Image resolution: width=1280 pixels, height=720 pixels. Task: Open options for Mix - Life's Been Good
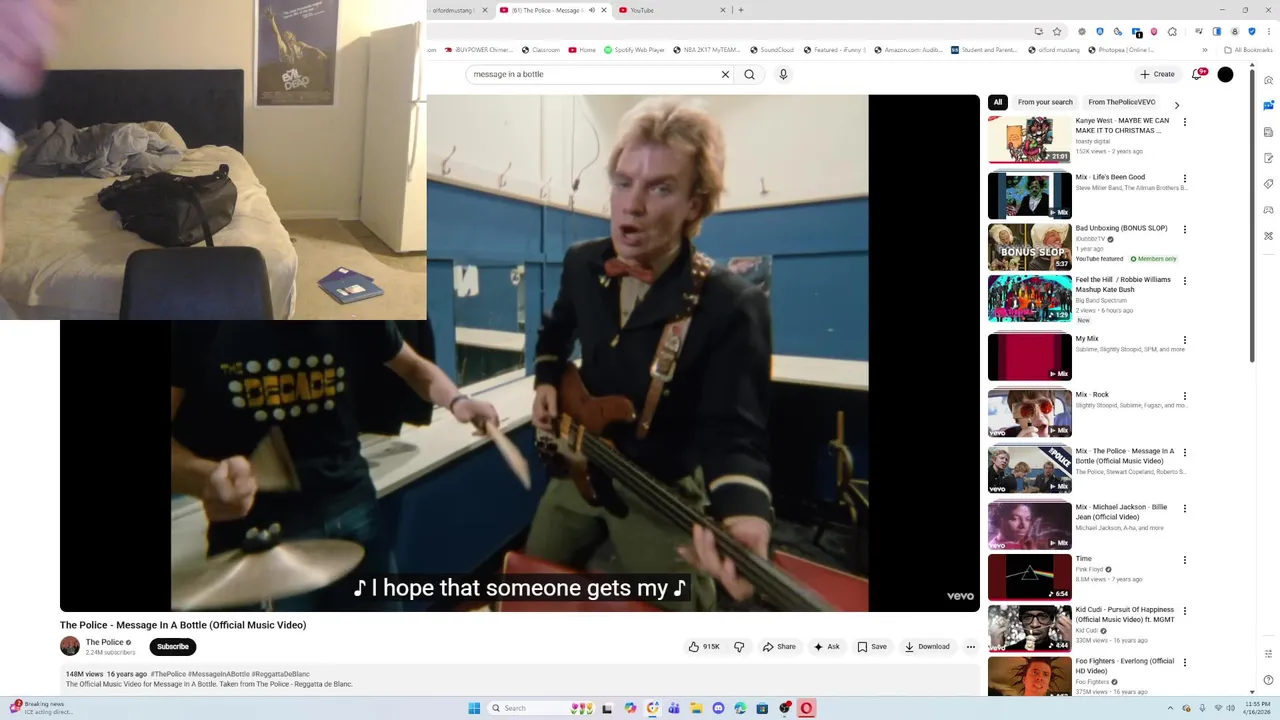tap(1185, 178)
